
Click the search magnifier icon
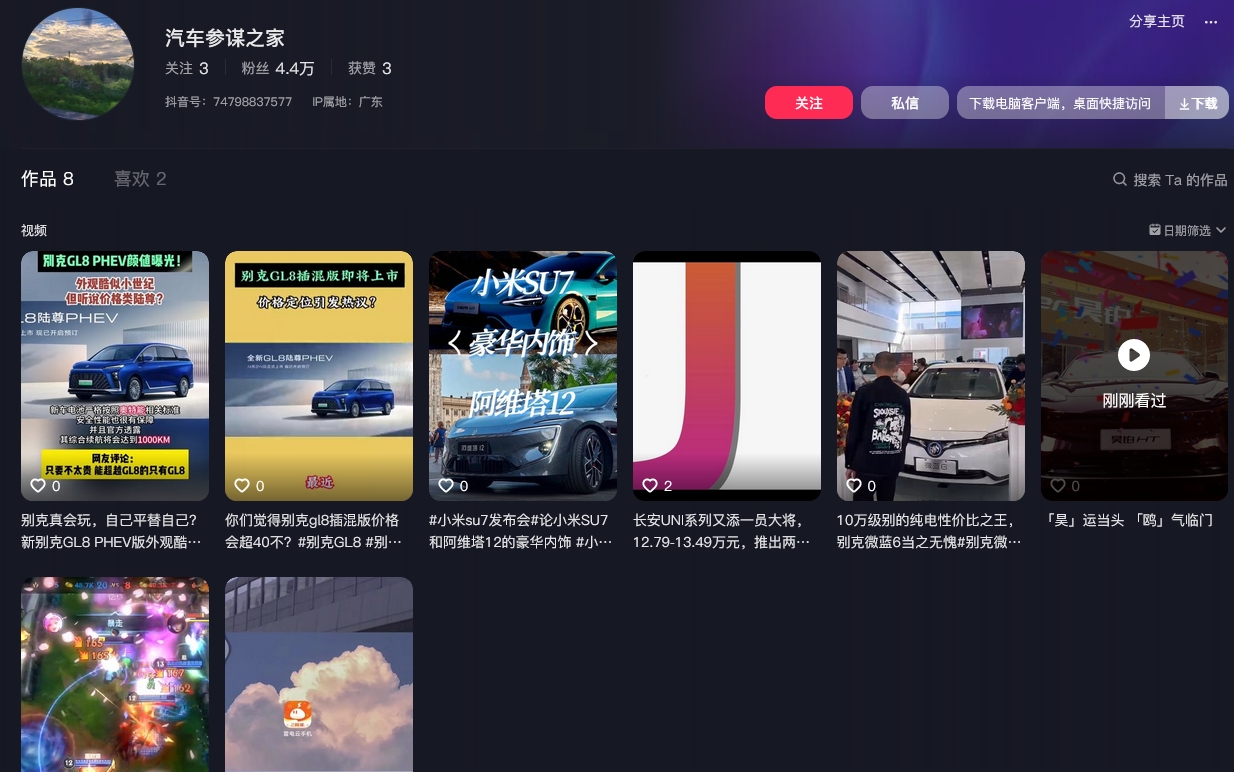click(1120, 179)
